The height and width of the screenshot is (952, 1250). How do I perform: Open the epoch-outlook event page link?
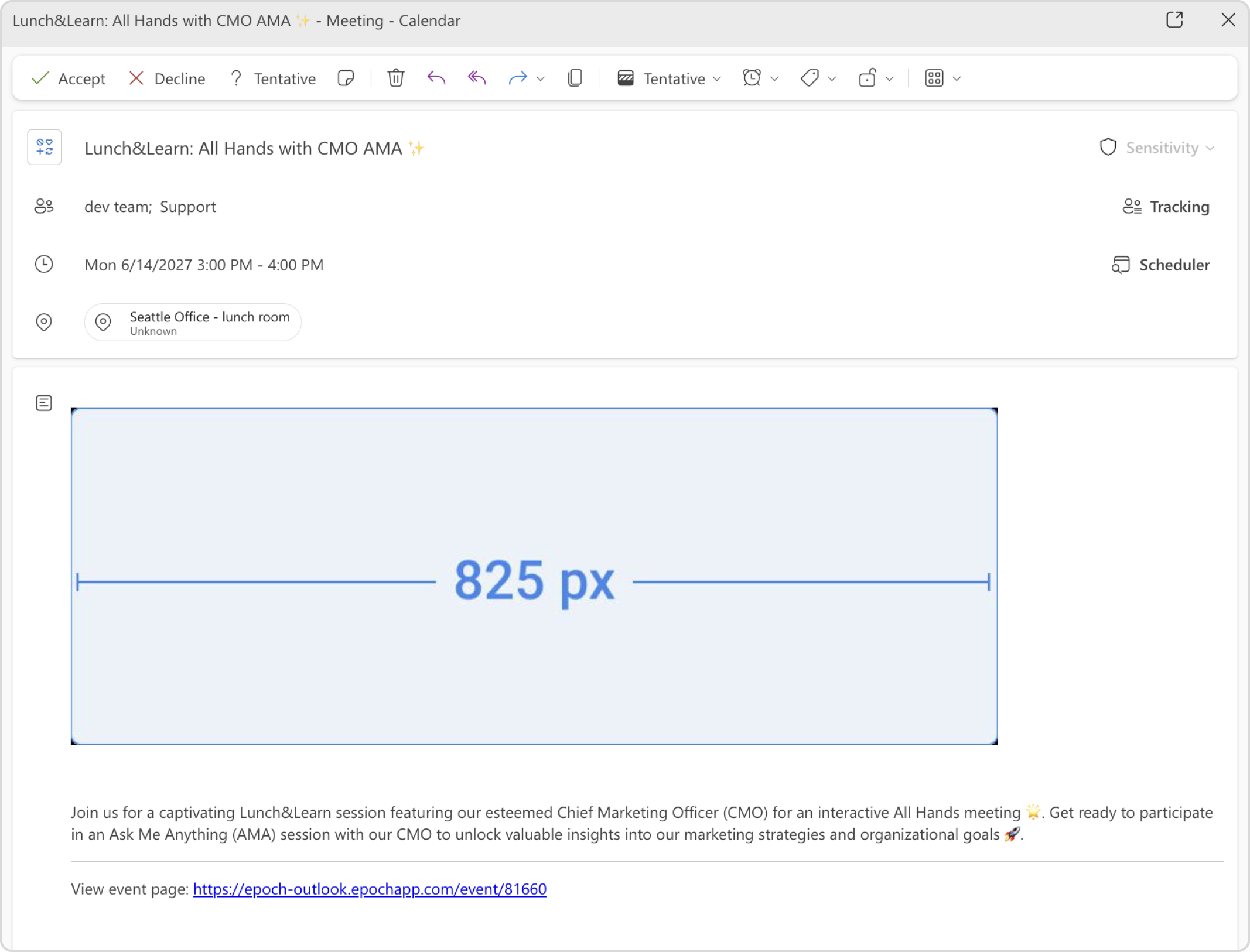tap(370, 889)
